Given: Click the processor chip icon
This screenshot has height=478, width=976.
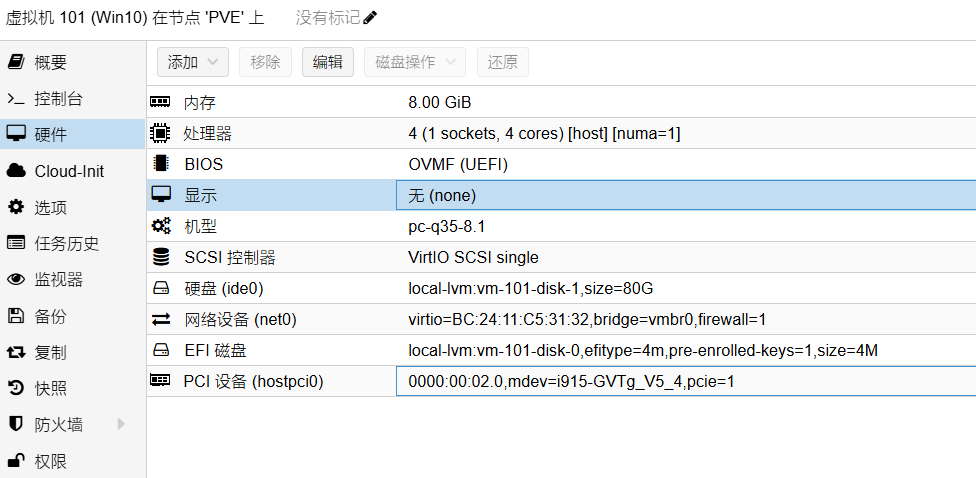Looking at the screenshot, I should 160,133.
